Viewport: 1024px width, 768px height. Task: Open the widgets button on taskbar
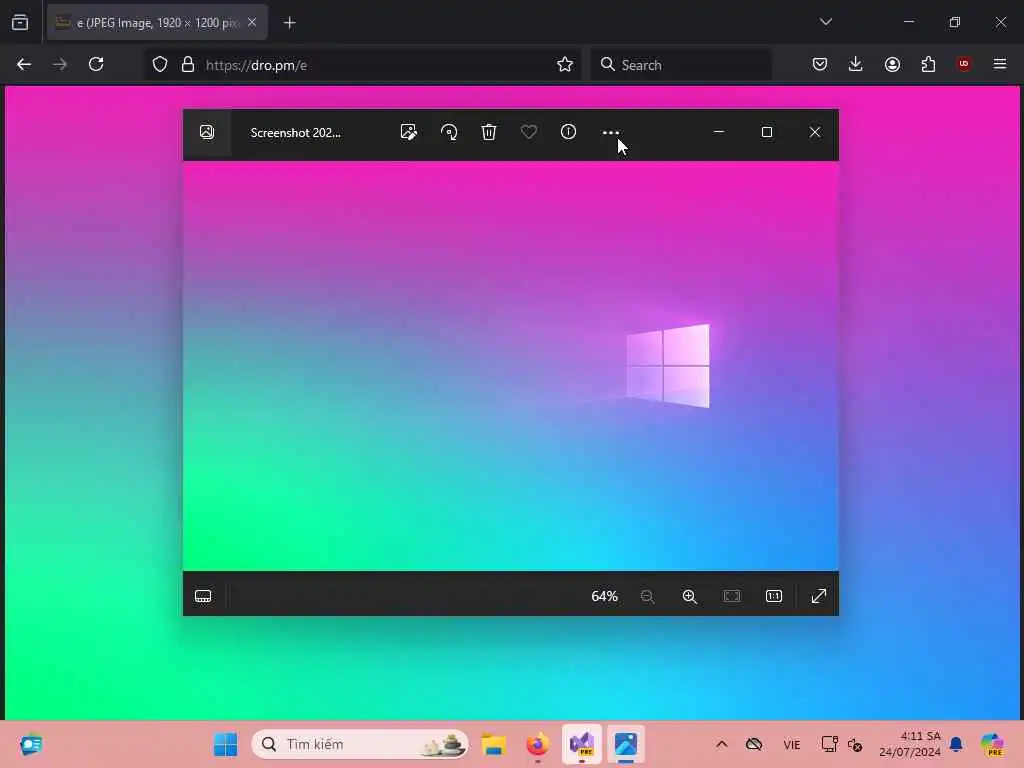coord(31,744)
